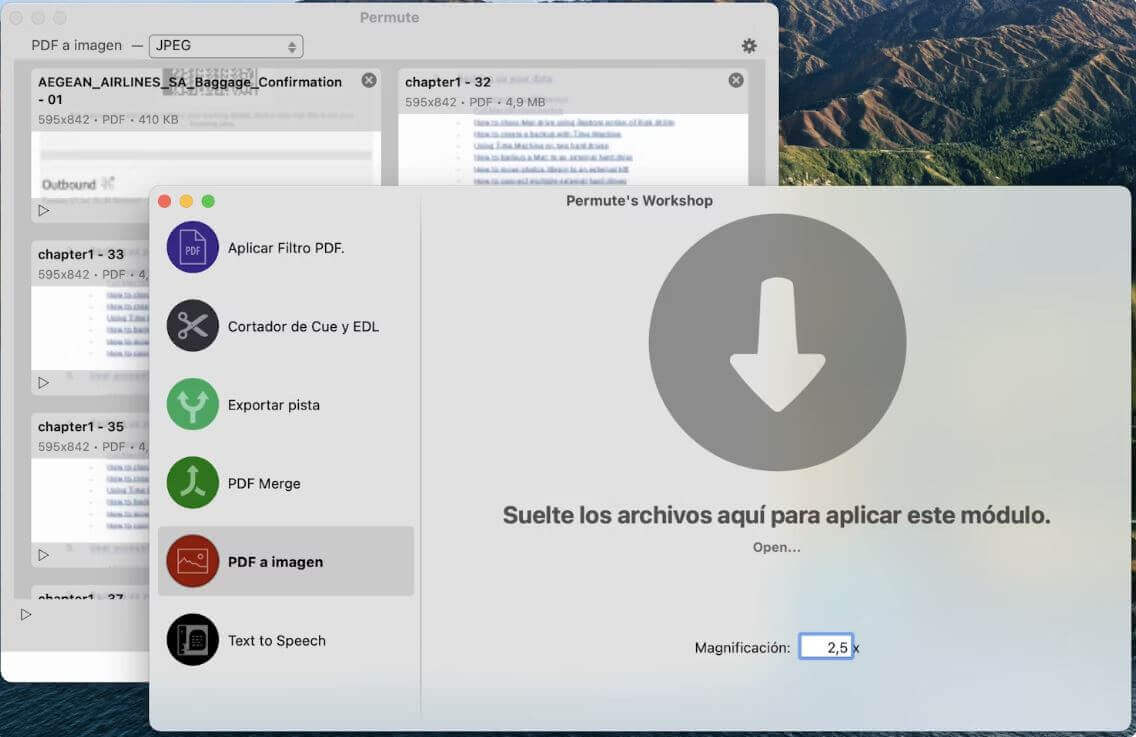The height and width of the screenshot is (737, 1136).
Task: Click the Suelte los archivos aquí heading
Action: [x=777, y=515]
